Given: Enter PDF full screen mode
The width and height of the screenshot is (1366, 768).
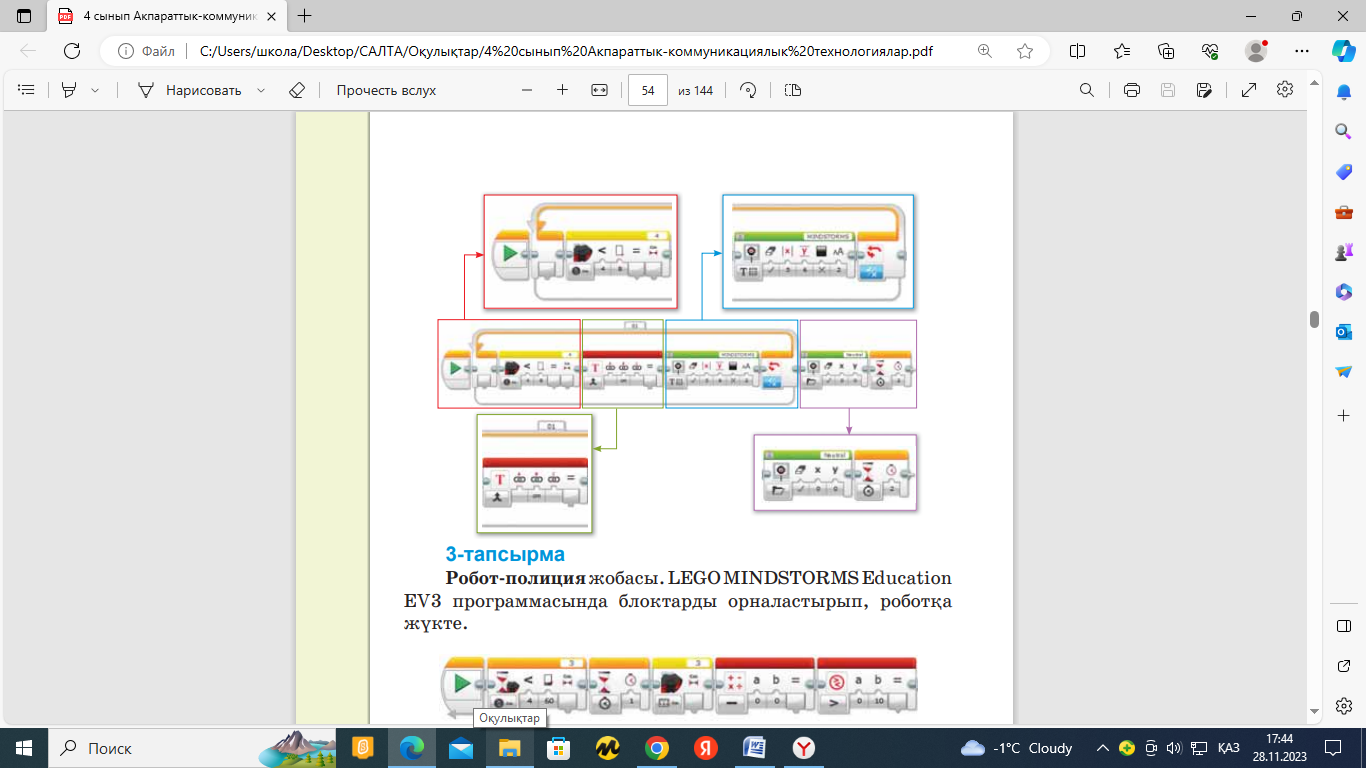Looking at the screenshot, I should click(1249, 90).
